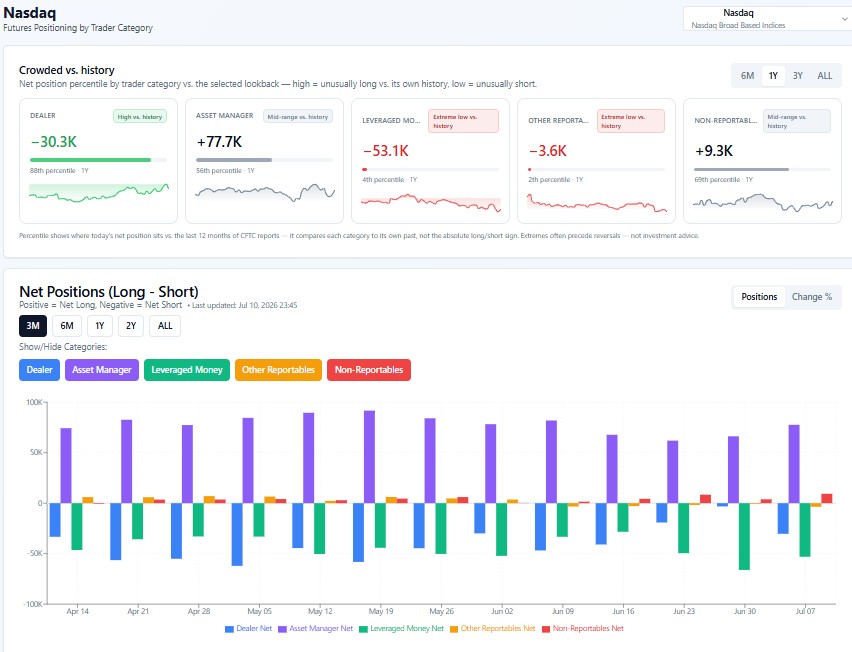Screen dimensions: 852x652
Task: Toggle Dealer category visibility
Action: [x=40, y=370]
